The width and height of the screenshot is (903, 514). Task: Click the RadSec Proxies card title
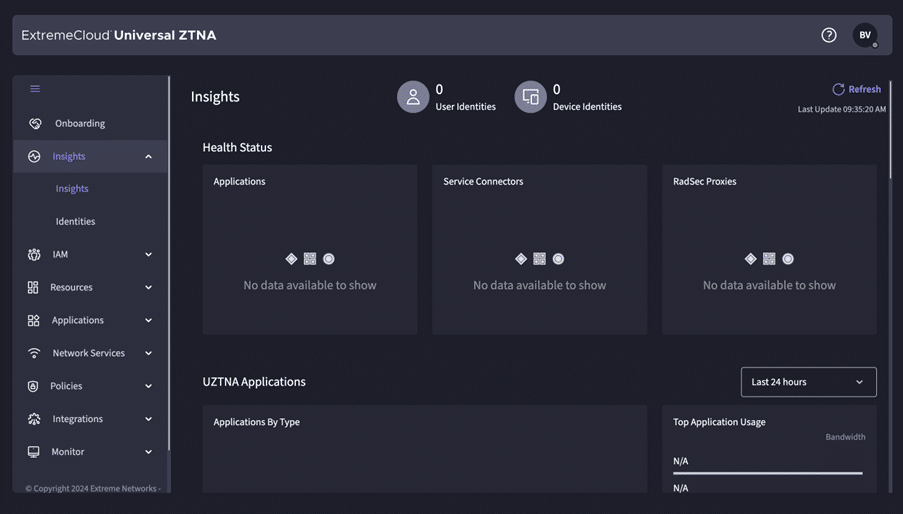(704, 181)
